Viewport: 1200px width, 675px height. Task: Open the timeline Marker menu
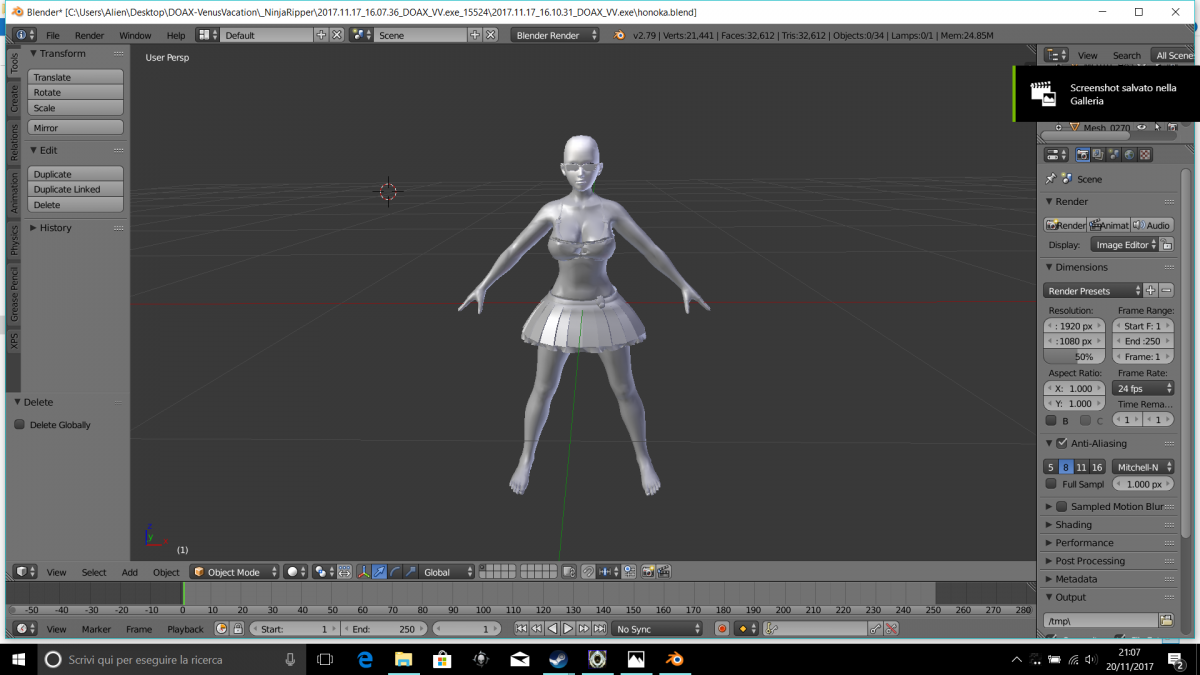tap(96, 629)
